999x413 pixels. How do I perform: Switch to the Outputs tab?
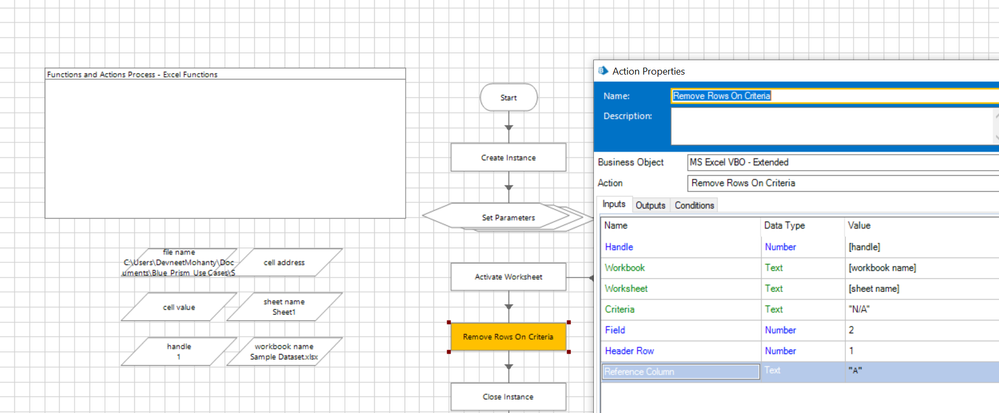click(650, 205)
